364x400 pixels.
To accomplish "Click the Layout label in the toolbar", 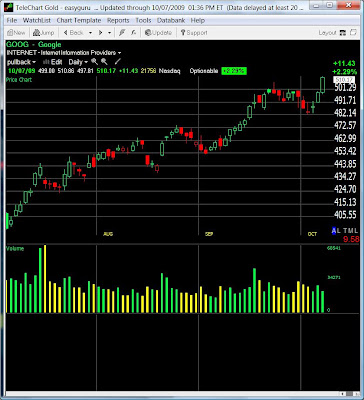I will (x=327, y=33).
